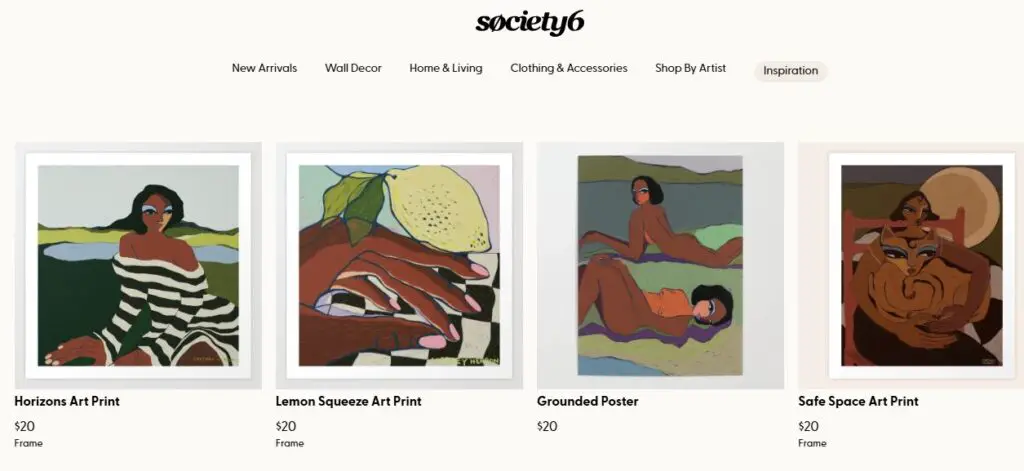Click the Society6 logo

[x=530, y=23]
